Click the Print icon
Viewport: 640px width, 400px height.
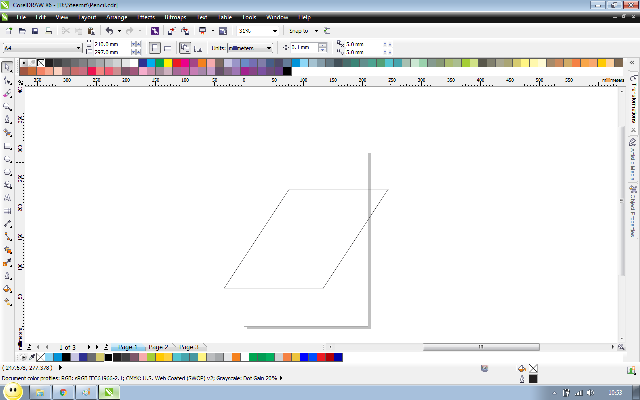click(49, 31)
